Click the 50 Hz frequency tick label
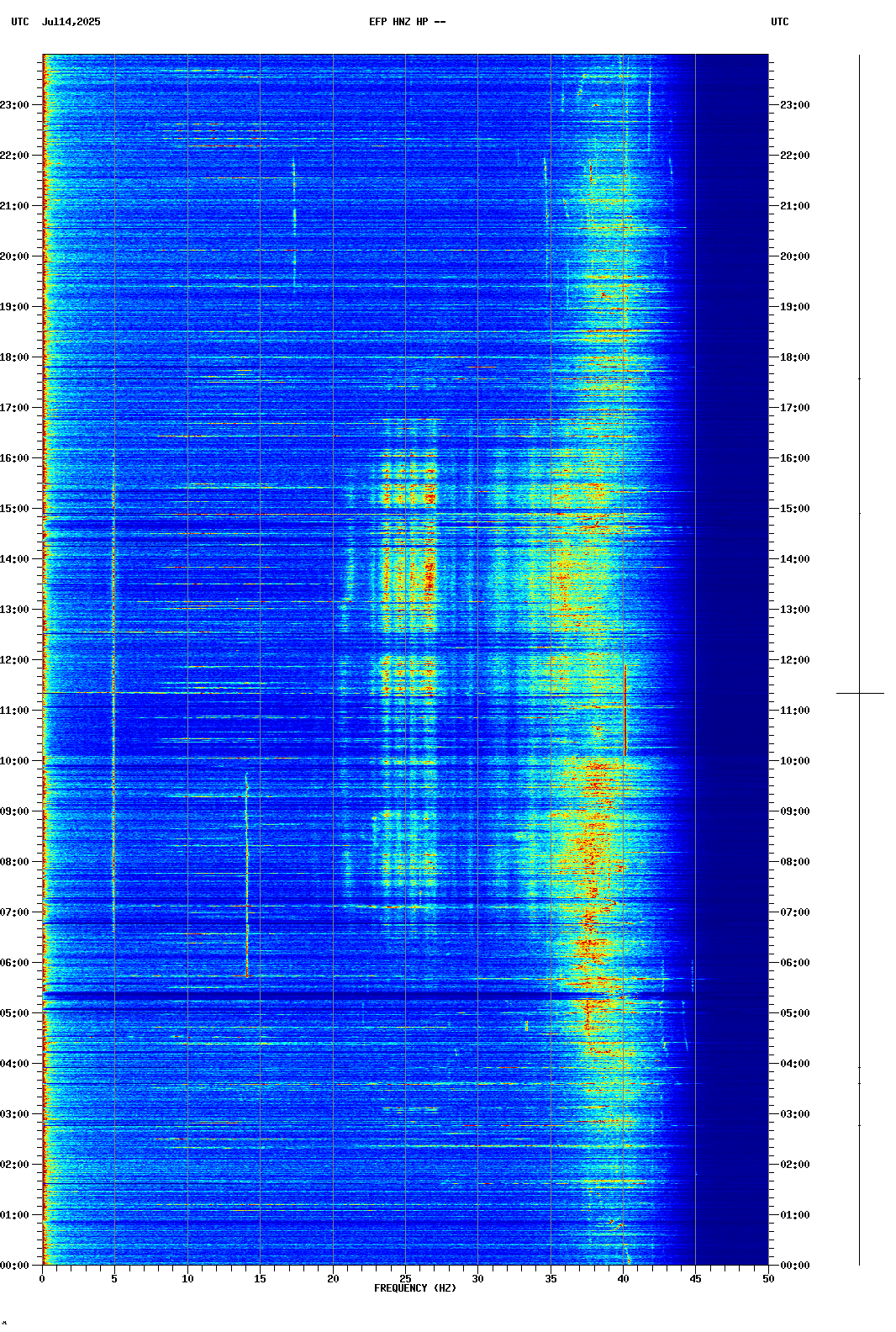 768,1279
